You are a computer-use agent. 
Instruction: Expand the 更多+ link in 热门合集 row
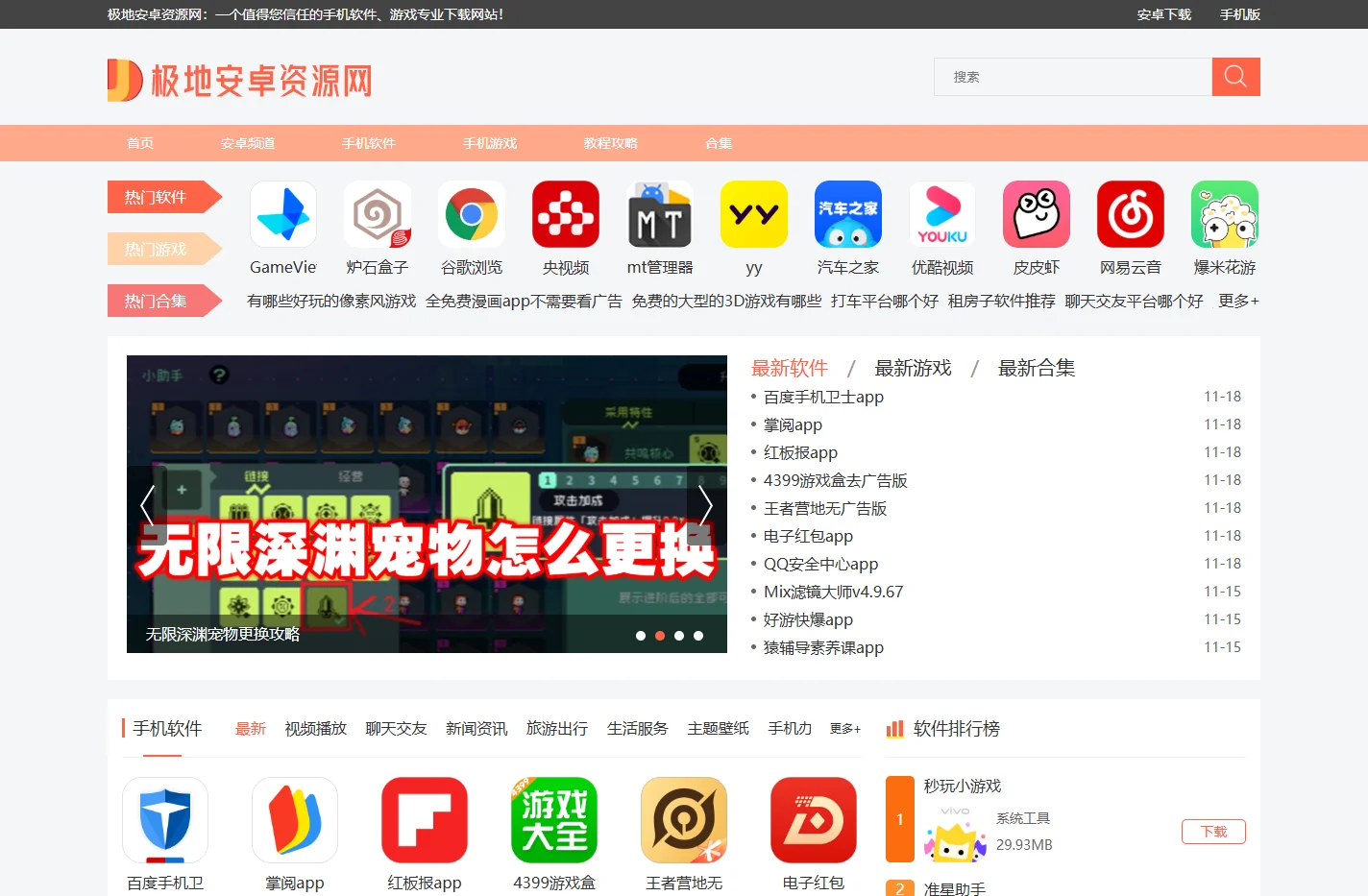[x=1238, y=301]
